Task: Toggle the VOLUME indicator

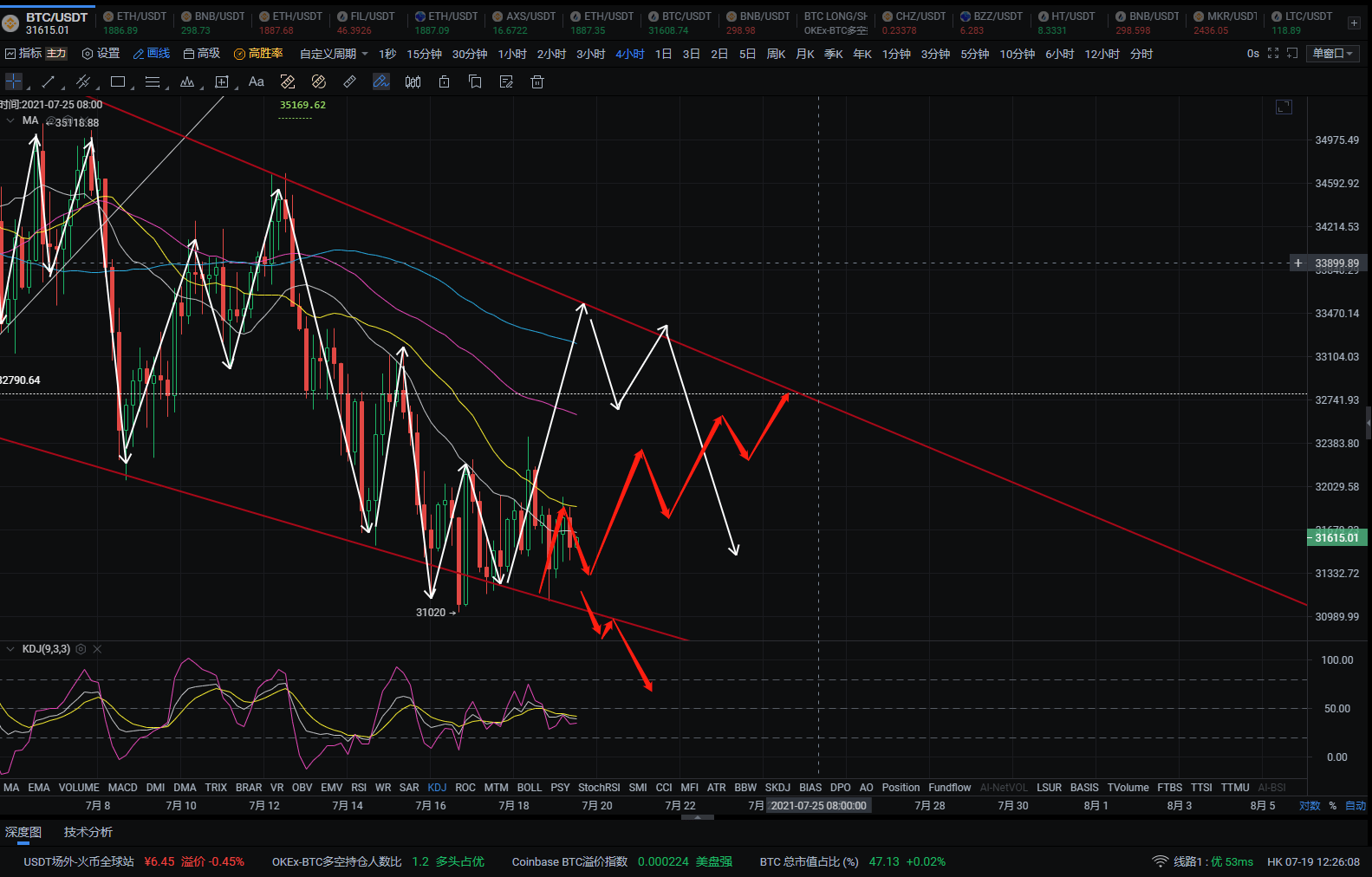Action: [x=79, y=788]
